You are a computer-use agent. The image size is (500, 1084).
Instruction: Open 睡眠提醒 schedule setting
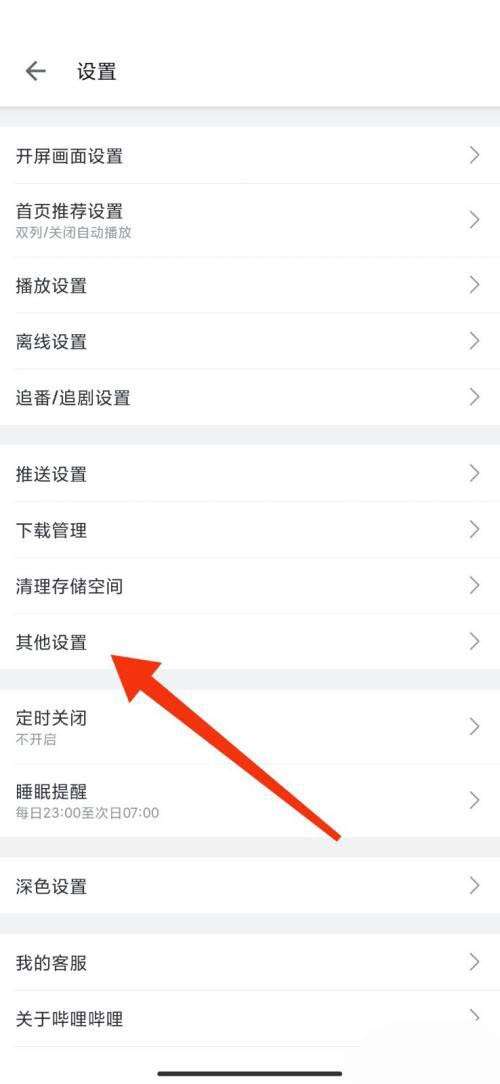click(250, 801)
